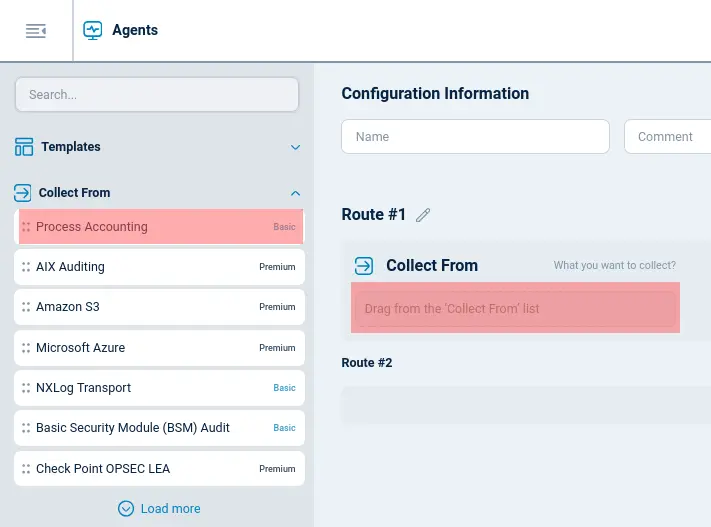Click the Collect From arrow icon in sidebar

(x=23, y=193)
